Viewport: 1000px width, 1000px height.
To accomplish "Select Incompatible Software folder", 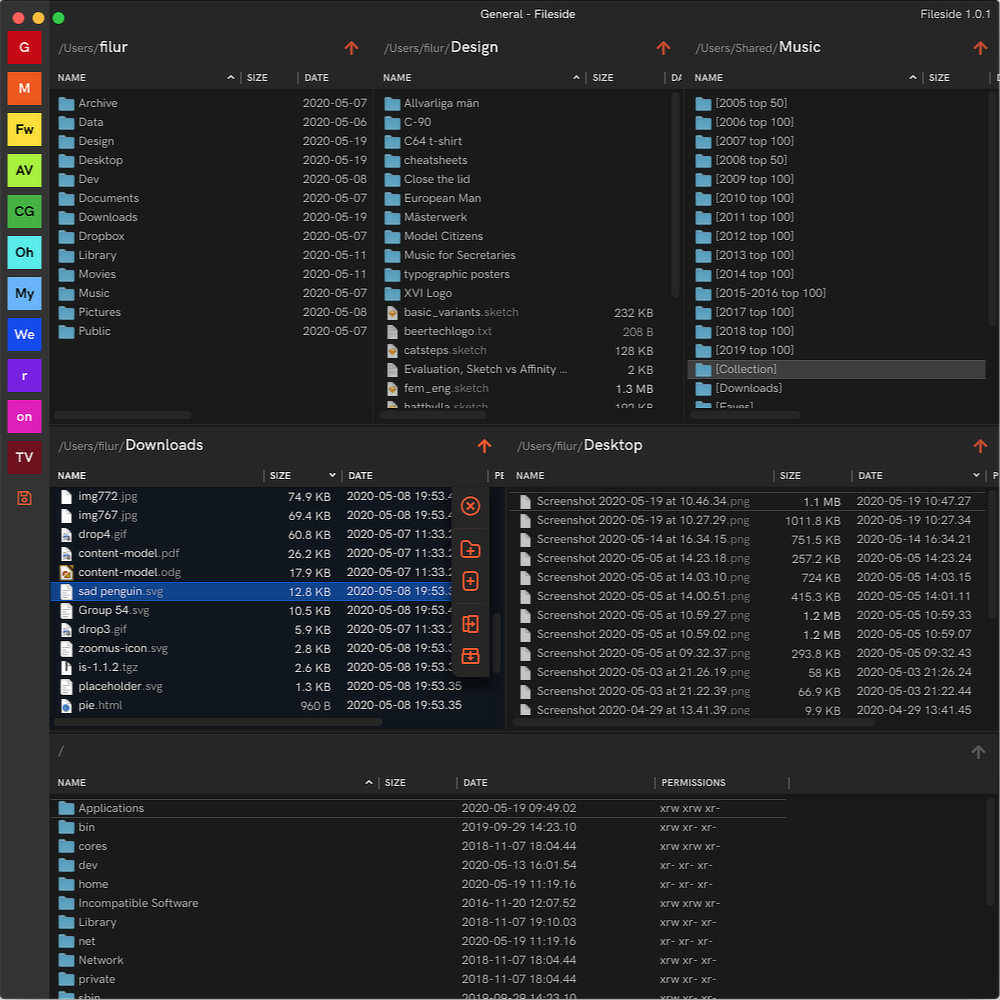I will coord(418,903).
